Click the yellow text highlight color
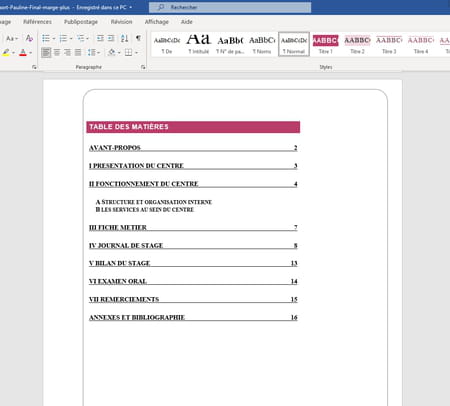The image size is (450, 406). pyautogui.click(x=6, y=52)
